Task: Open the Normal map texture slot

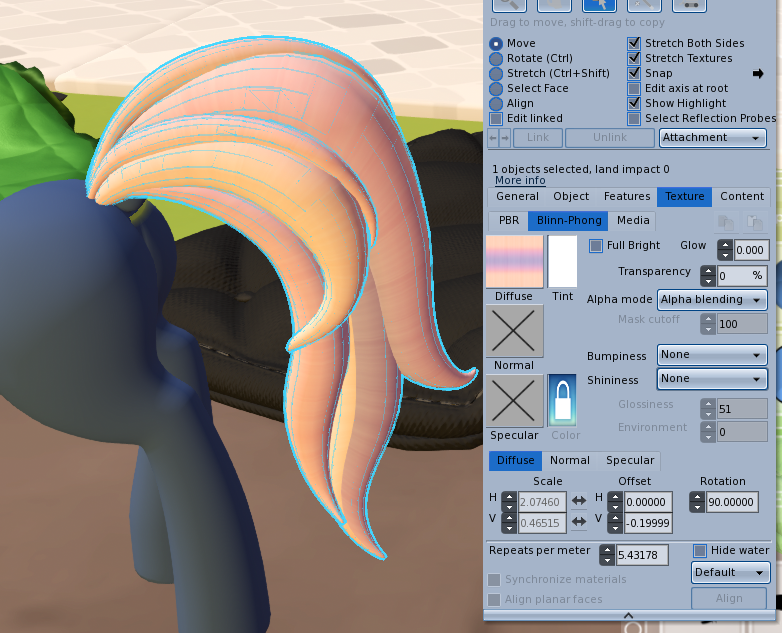Action: point(515,331)
